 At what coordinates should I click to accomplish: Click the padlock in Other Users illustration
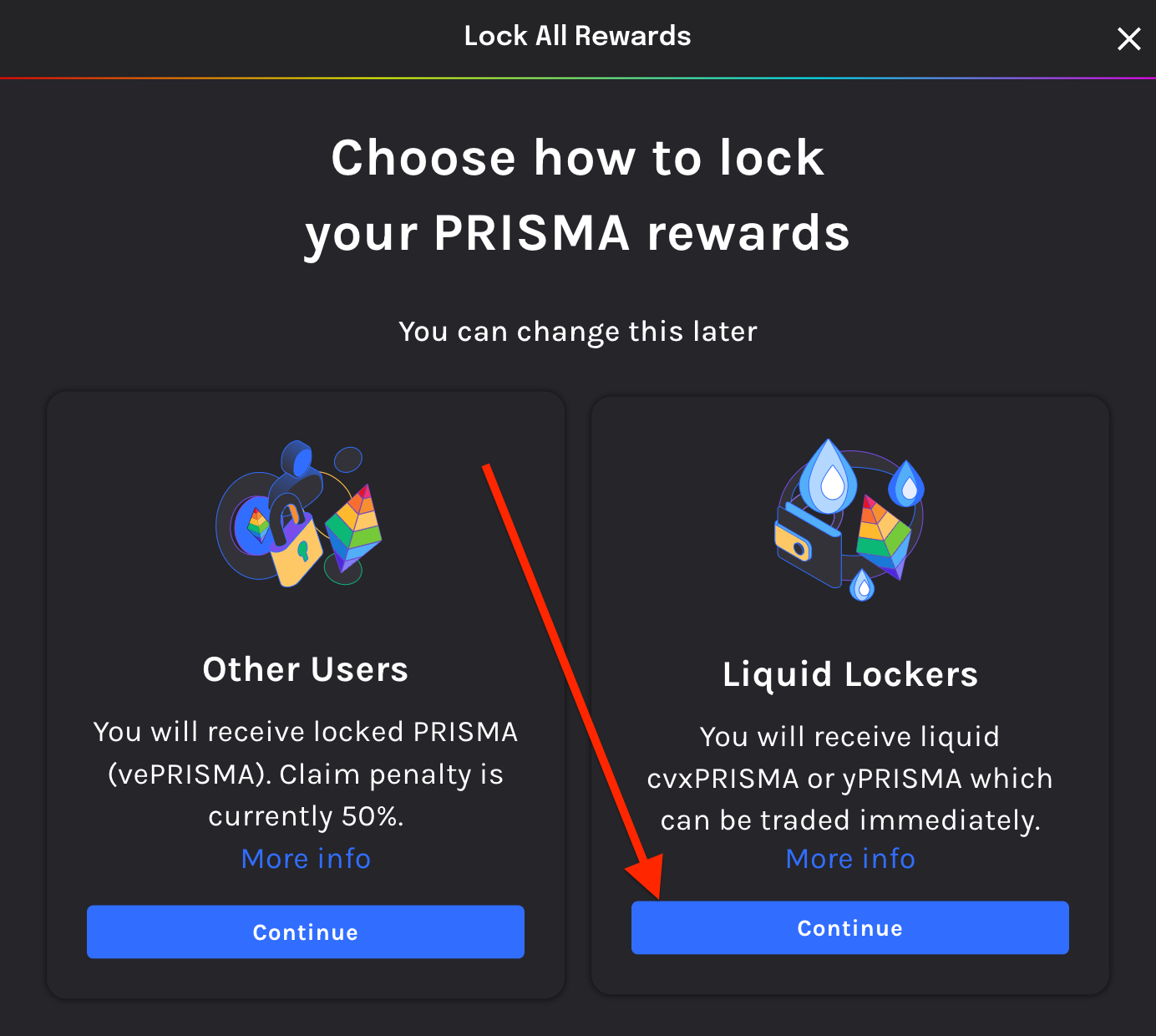click(x=297, y=550)
